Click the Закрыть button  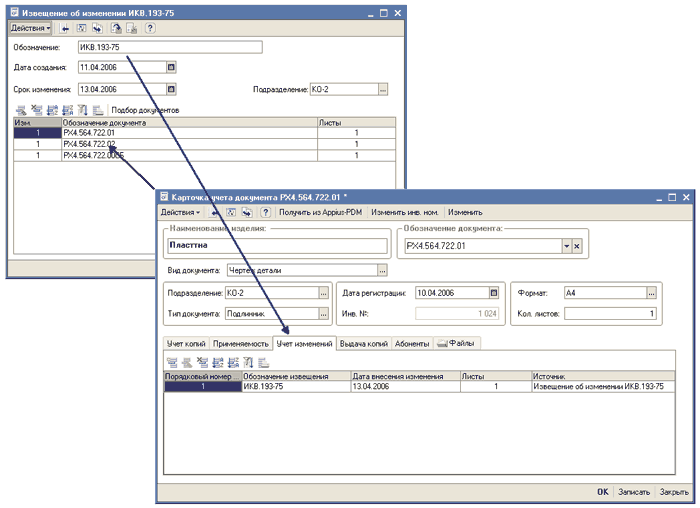tap(674, 492)
